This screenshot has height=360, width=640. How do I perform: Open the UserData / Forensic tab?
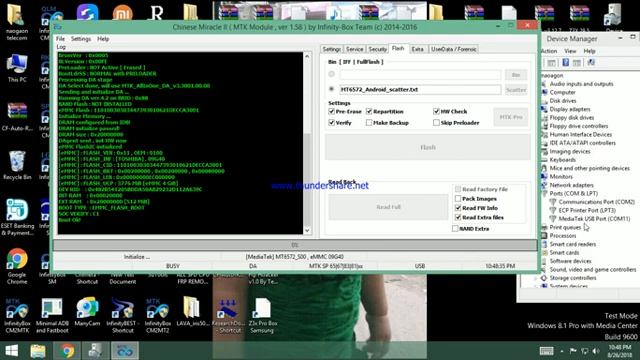click(x=453, y=49)
